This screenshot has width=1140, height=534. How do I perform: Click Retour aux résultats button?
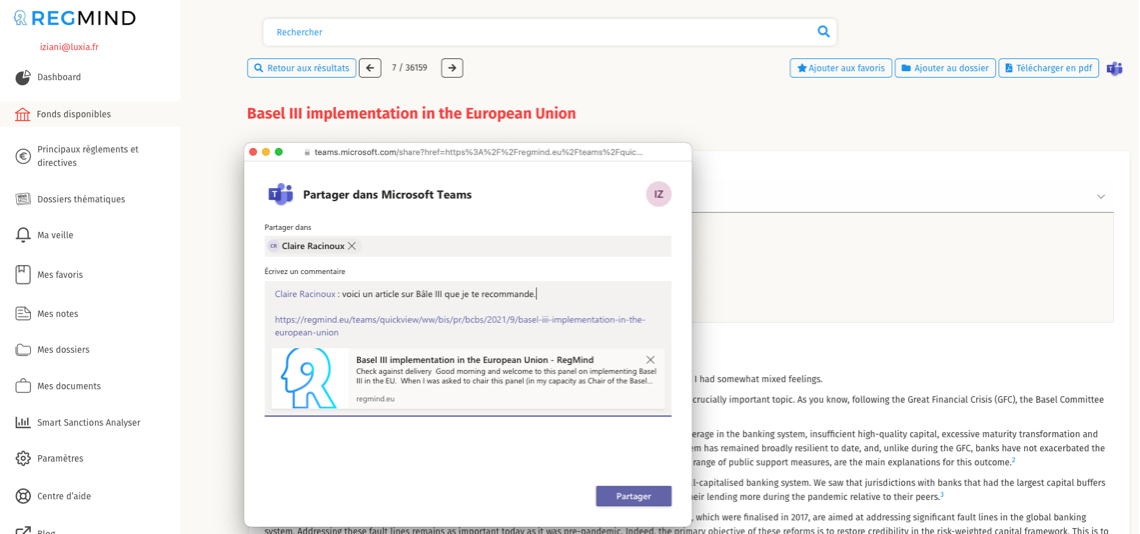[x=302, y=68]
